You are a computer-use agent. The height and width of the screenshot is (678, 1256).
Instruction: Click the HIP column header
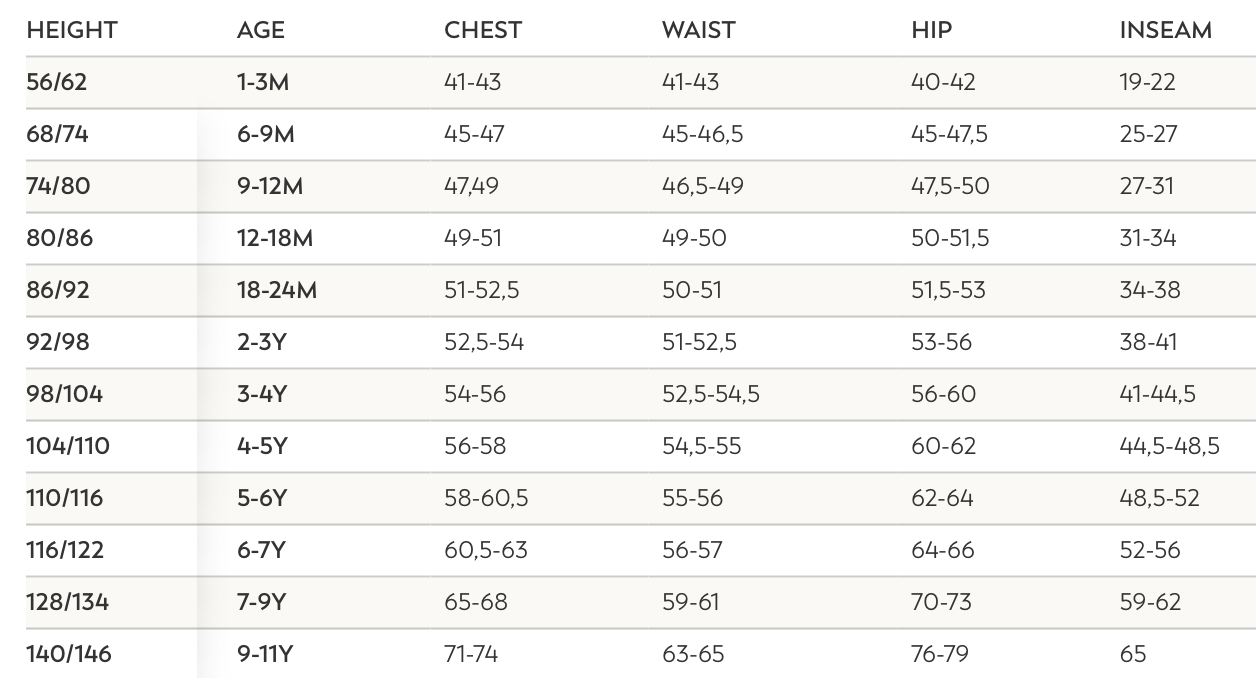pos(932,31)
